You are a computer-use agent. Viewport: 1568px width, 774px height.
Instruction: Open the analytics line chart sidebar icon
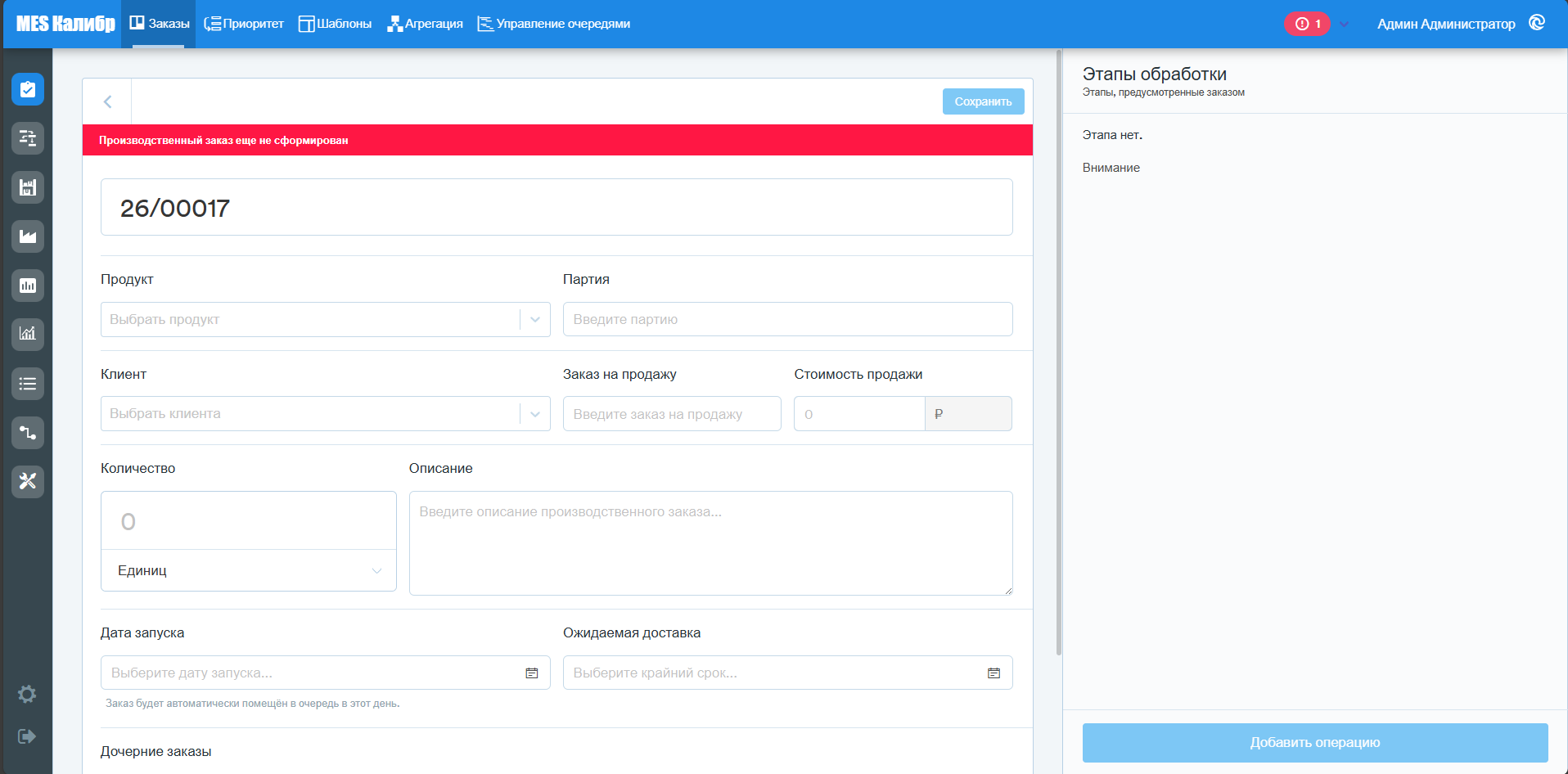tap(28, 334)
